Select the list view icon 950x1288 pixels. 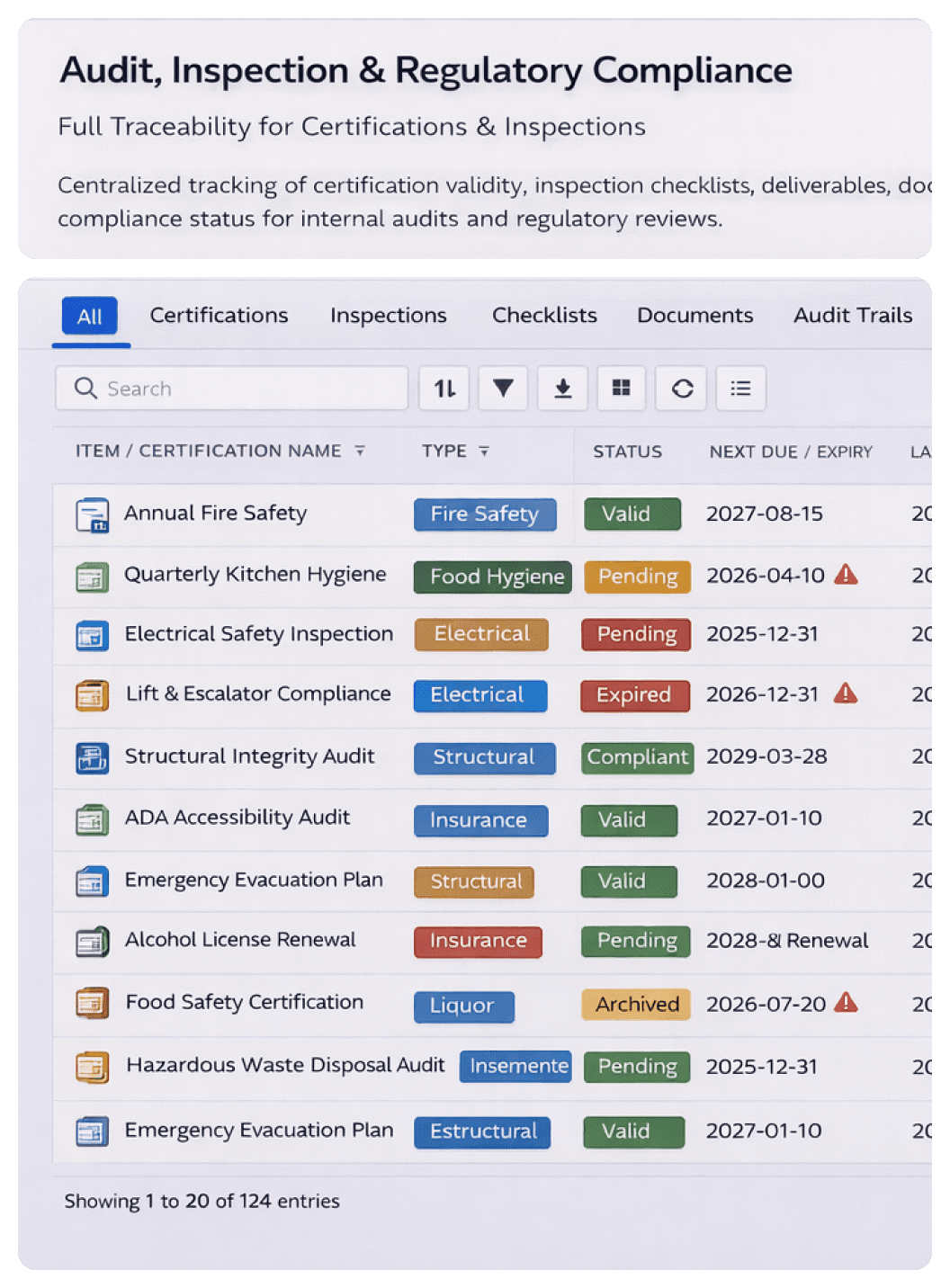pyautogui.click(x=740, y=389)
